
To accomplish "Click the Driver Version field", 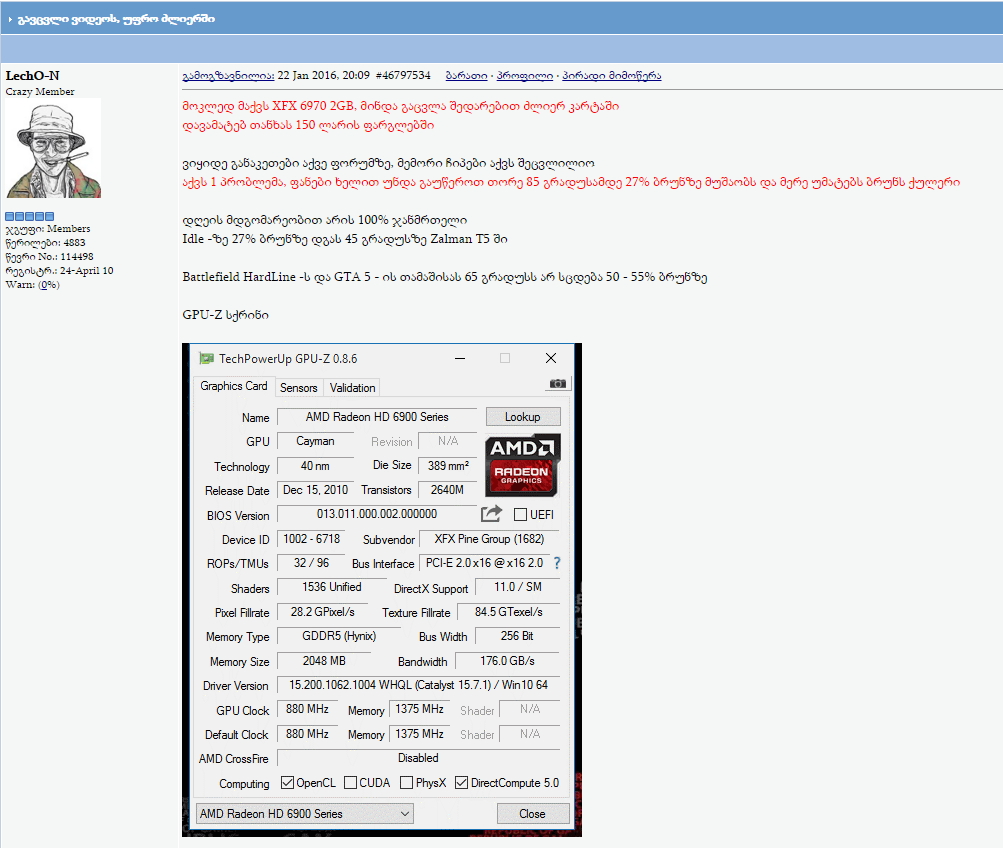I will 418,685.
